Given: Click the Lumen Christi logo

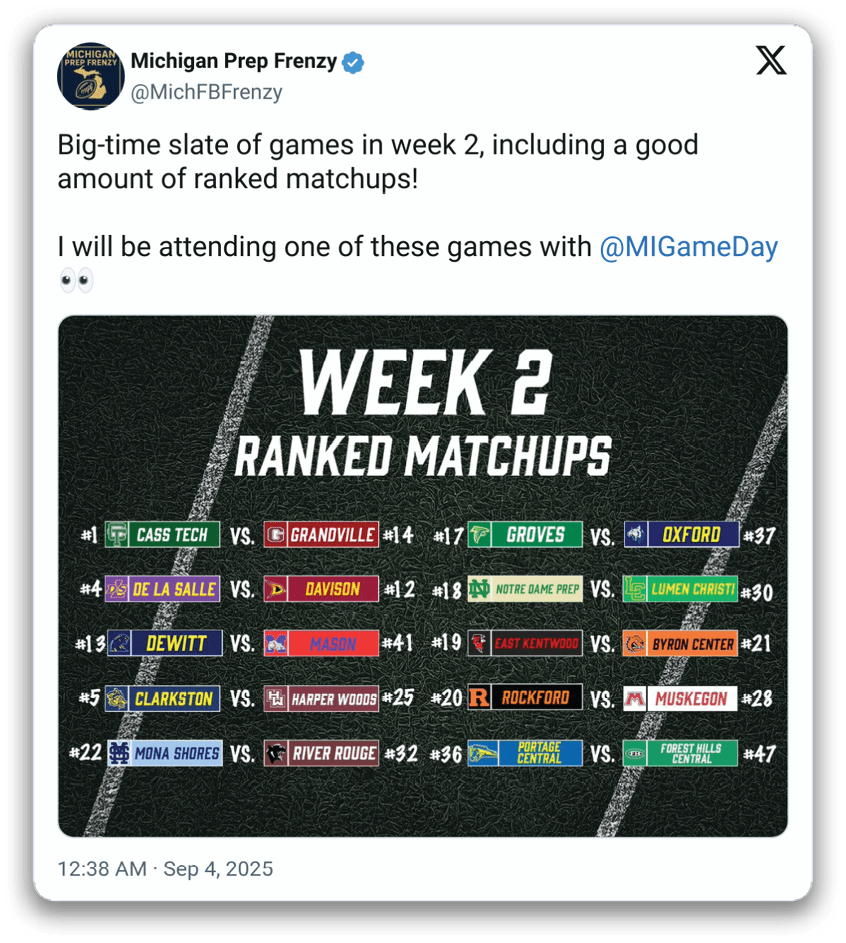Looking at the screenshot, I should click(x=636, y=589).
